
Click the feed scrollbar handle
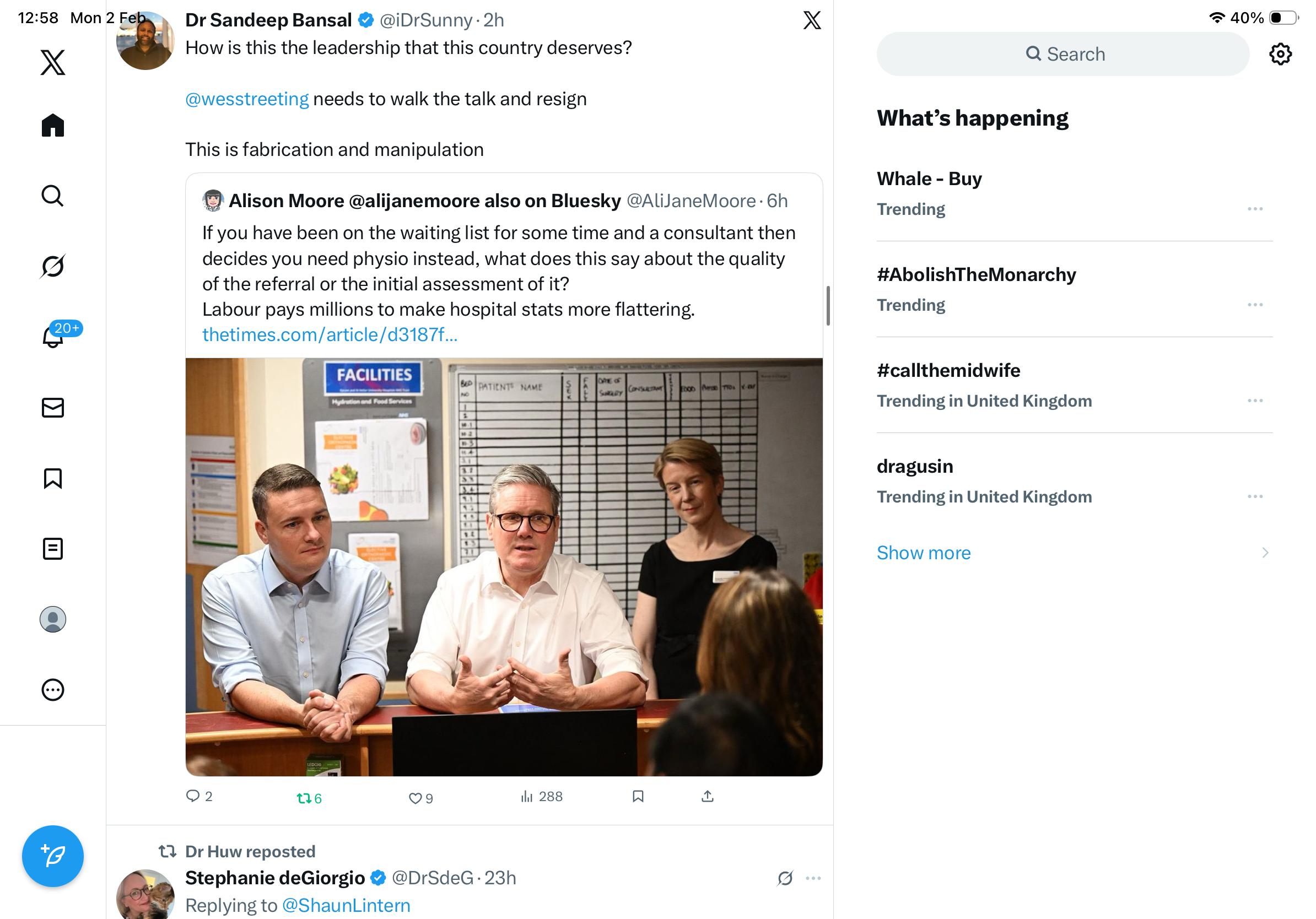(828, 305)
